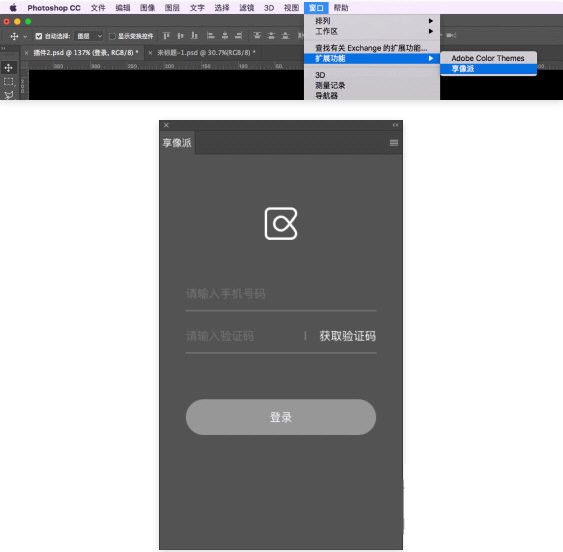The width and height of the screenshot is (563, 552).
Task: Expand the 扩展功能 submenu
Action: (372, 58)
